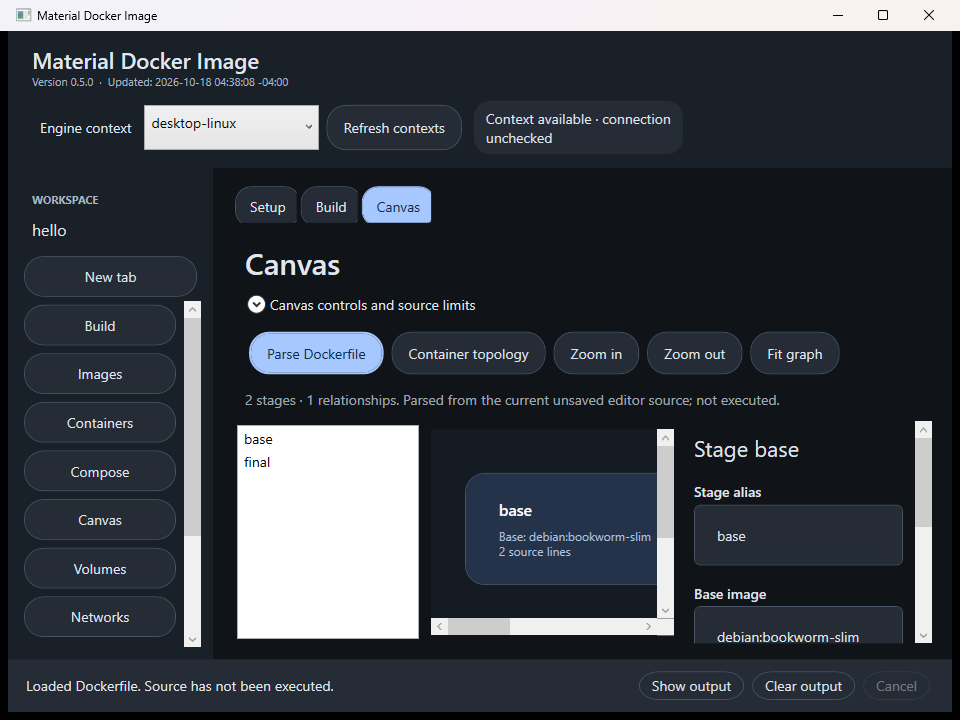The width and height of the screenshot is (960, 720).
Task: Click the Container topology button
Action: [468, 354]
